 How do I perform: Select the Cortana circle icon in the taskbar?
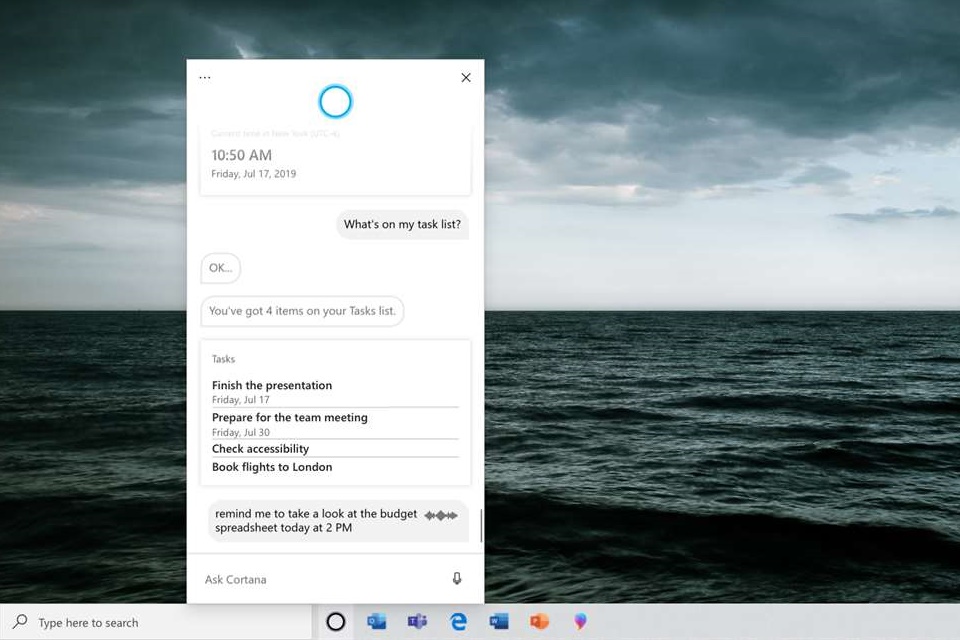335,621
